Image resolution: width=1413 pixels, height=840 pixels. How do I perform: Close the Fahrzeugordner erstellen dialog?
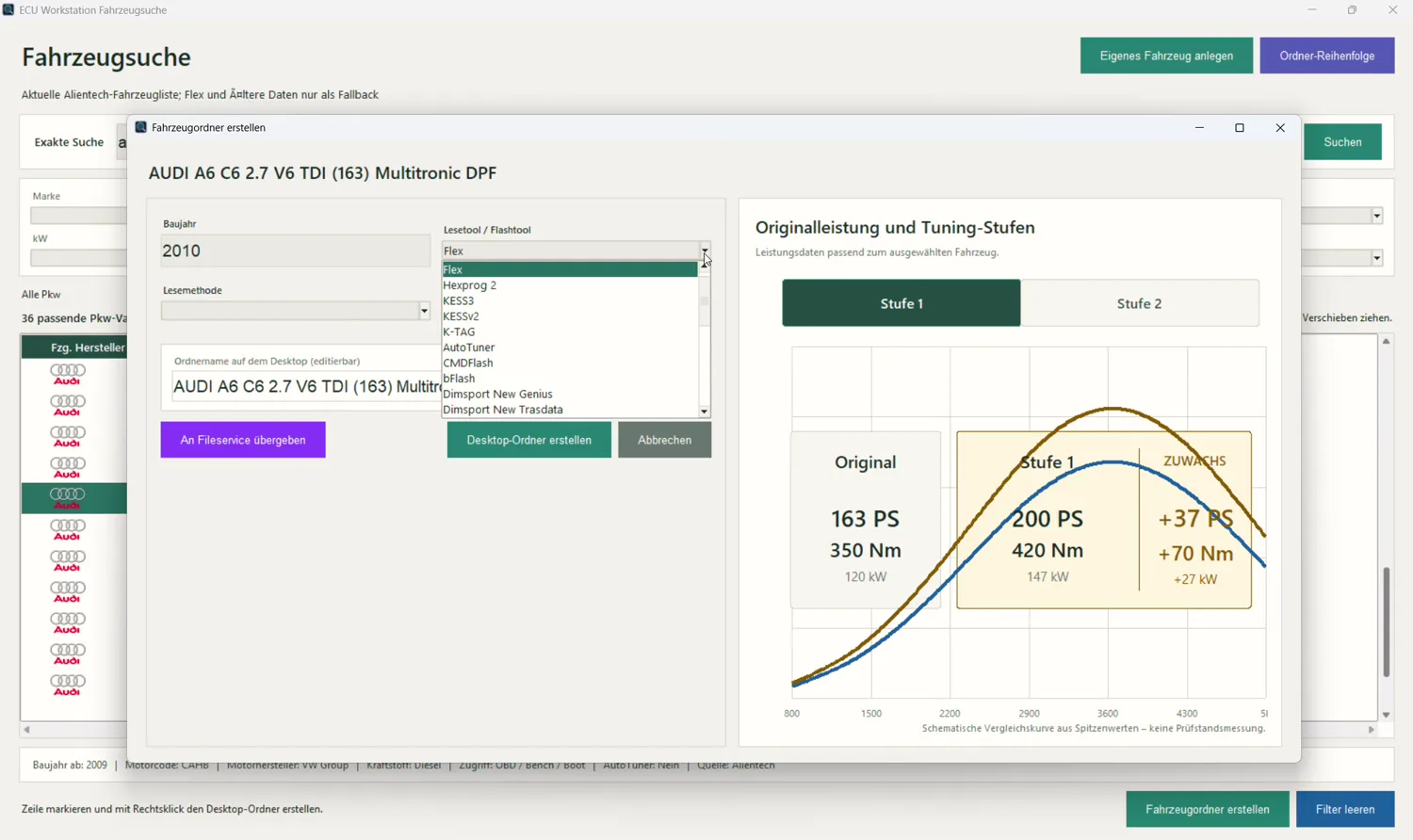(1280, 128)
